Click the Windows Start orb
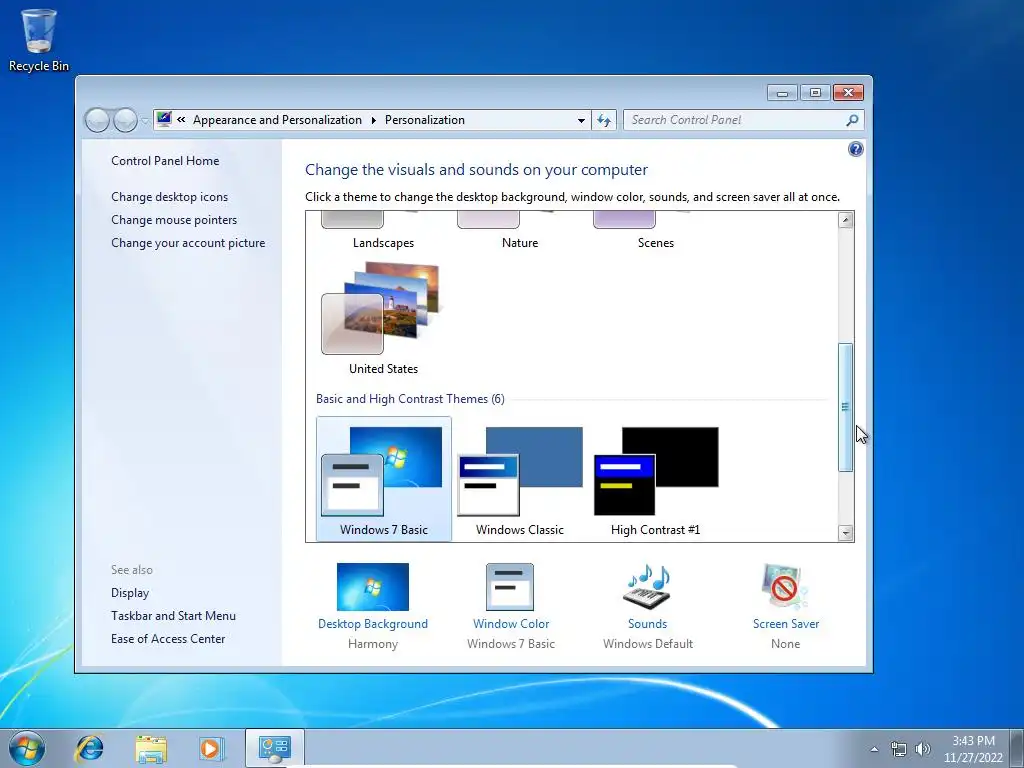This screenshot has height=768, width=1024. click(27, 748)
